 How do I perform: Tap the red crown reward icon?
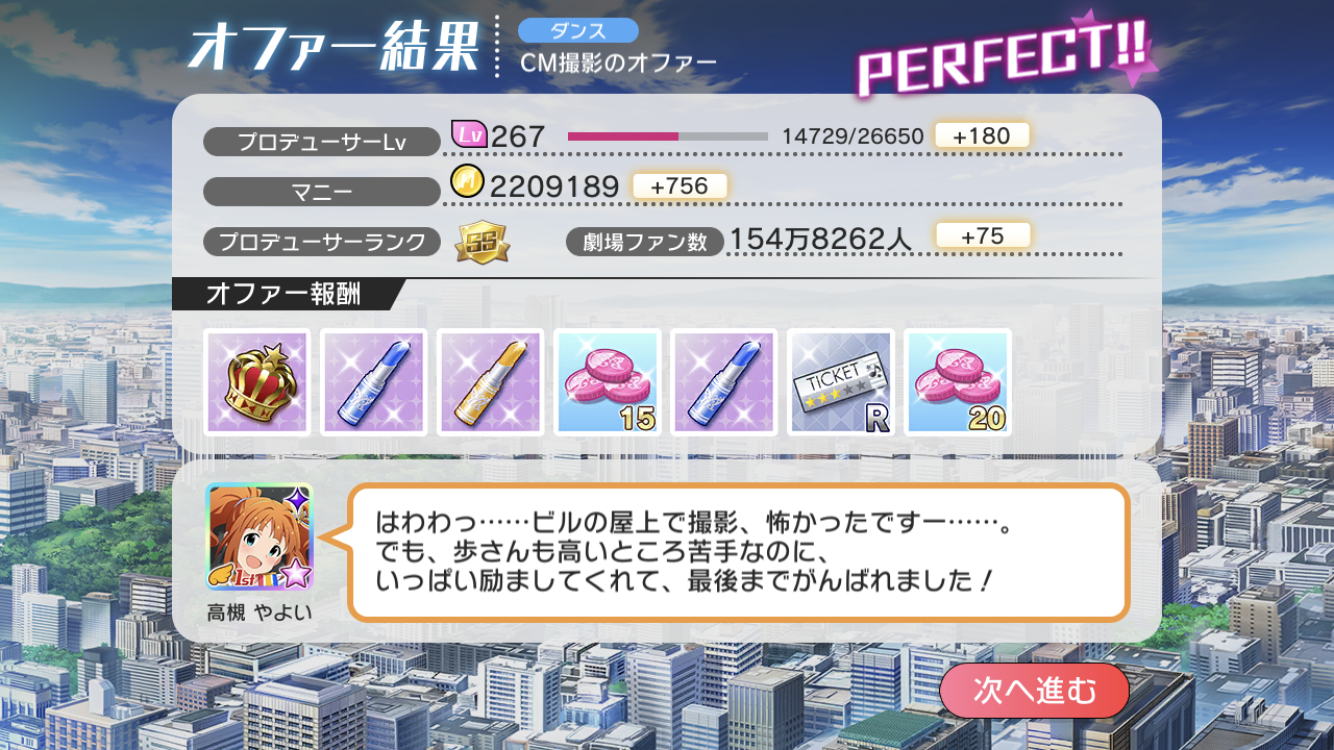pyautogui.click(x=257, y=382)
